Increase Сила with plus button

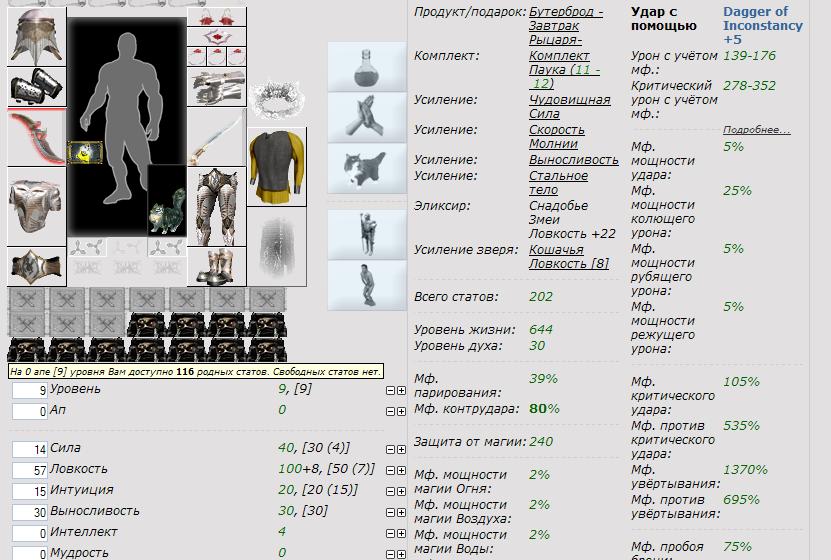click(x=401, y=449)
